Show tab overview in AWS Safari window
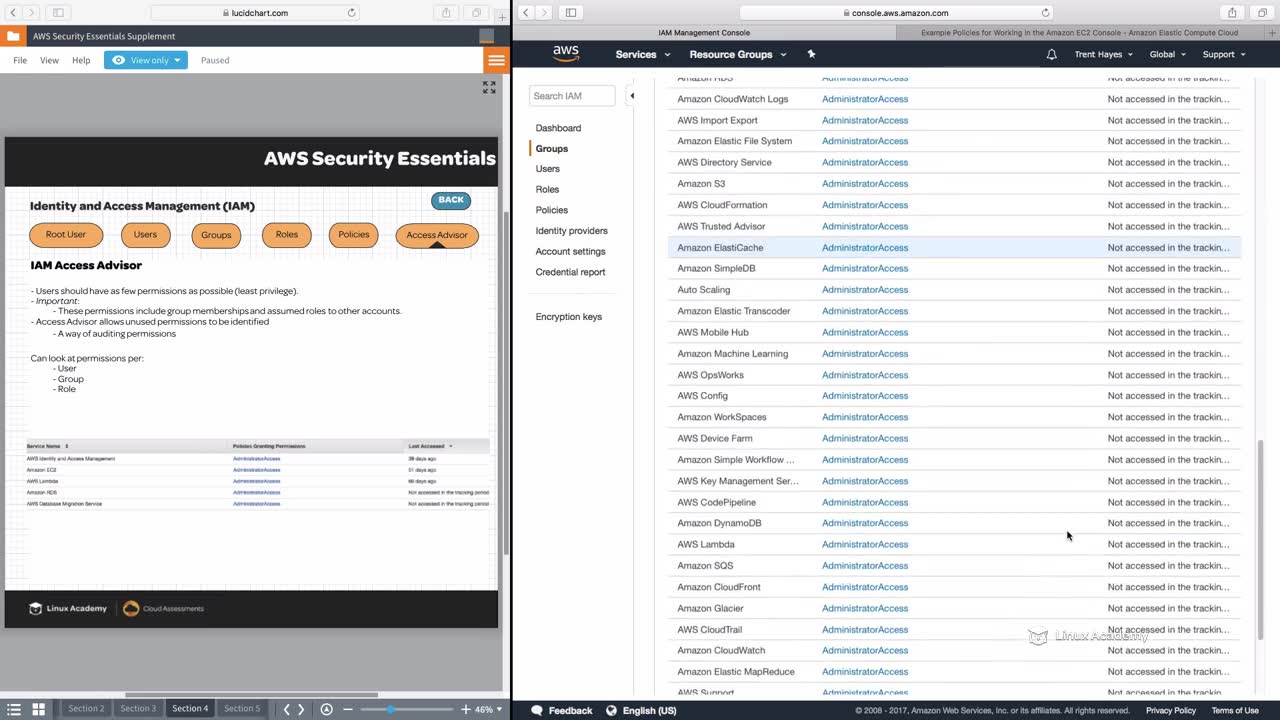Viewport: 1280px width, 720px height. [x=1262, y=13]
